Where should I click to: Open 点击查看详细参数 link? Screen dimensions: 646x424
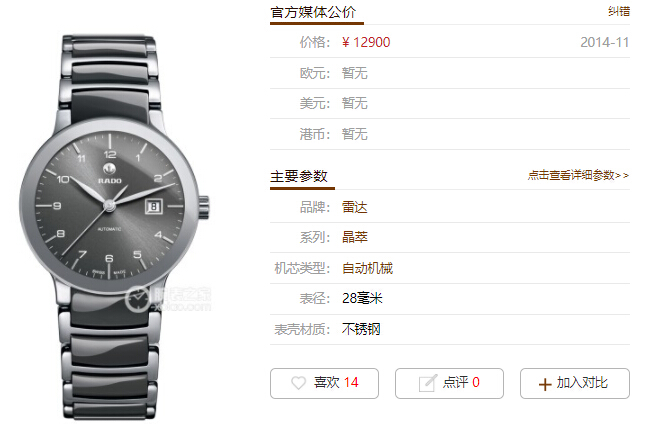click(578, 176)
